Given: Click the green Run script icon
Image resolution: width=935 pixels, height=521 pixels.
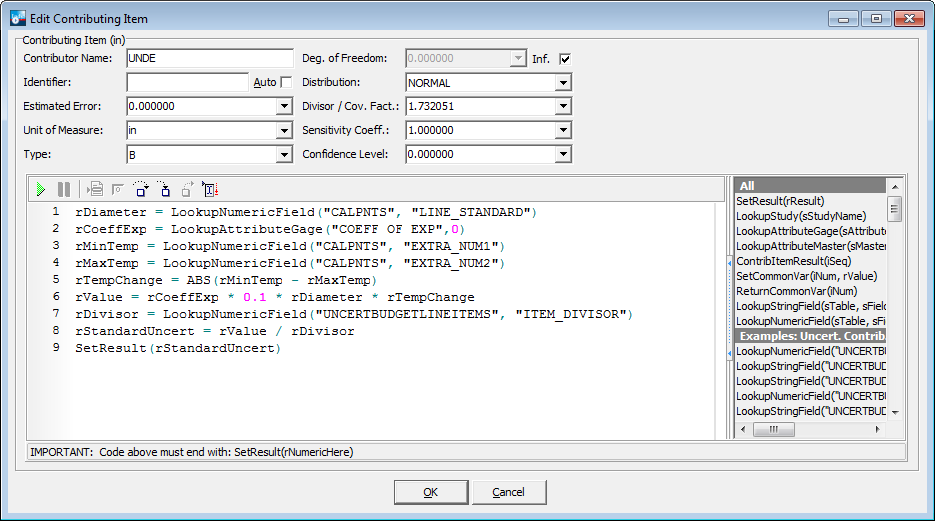Looking at the screenshot, I should click(x=41, y=189).
